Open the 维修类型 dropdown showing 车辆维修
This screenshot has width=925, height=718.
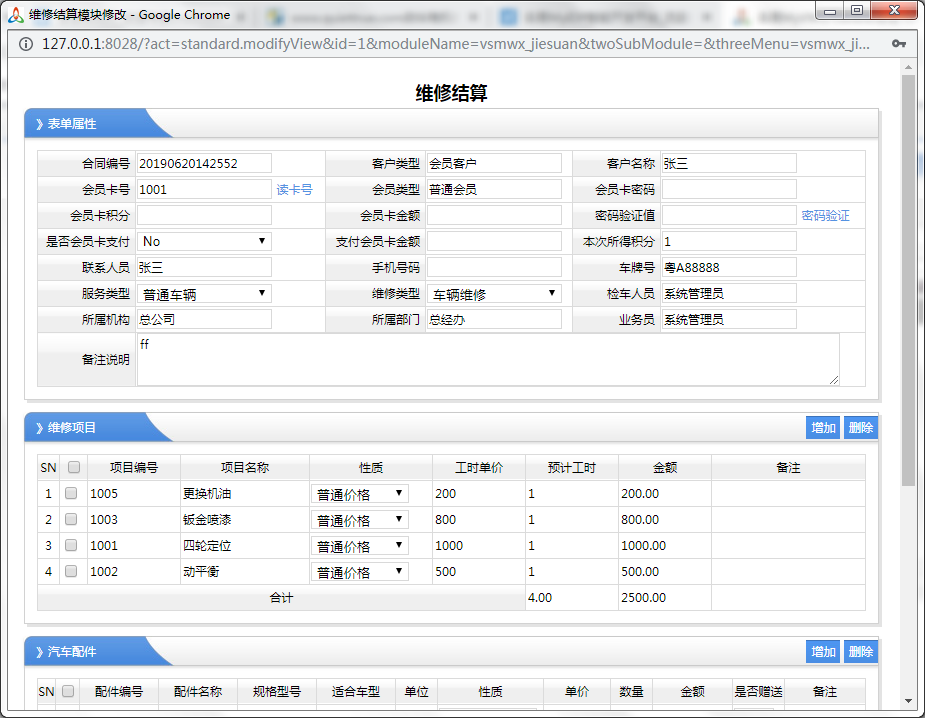tap(494, 294)
